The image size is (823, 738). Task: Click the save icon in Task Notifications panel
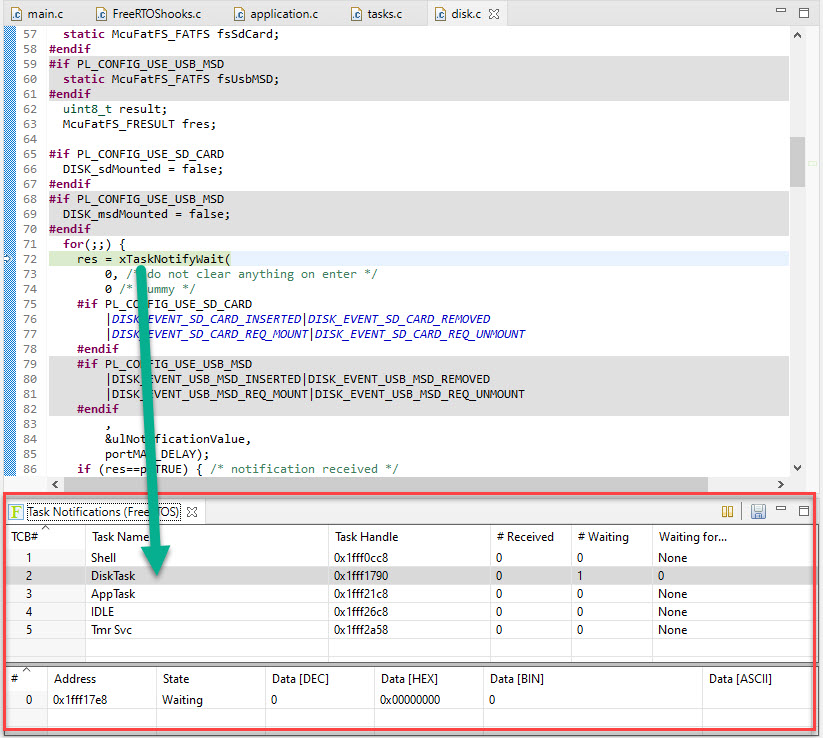coord(758,511)
